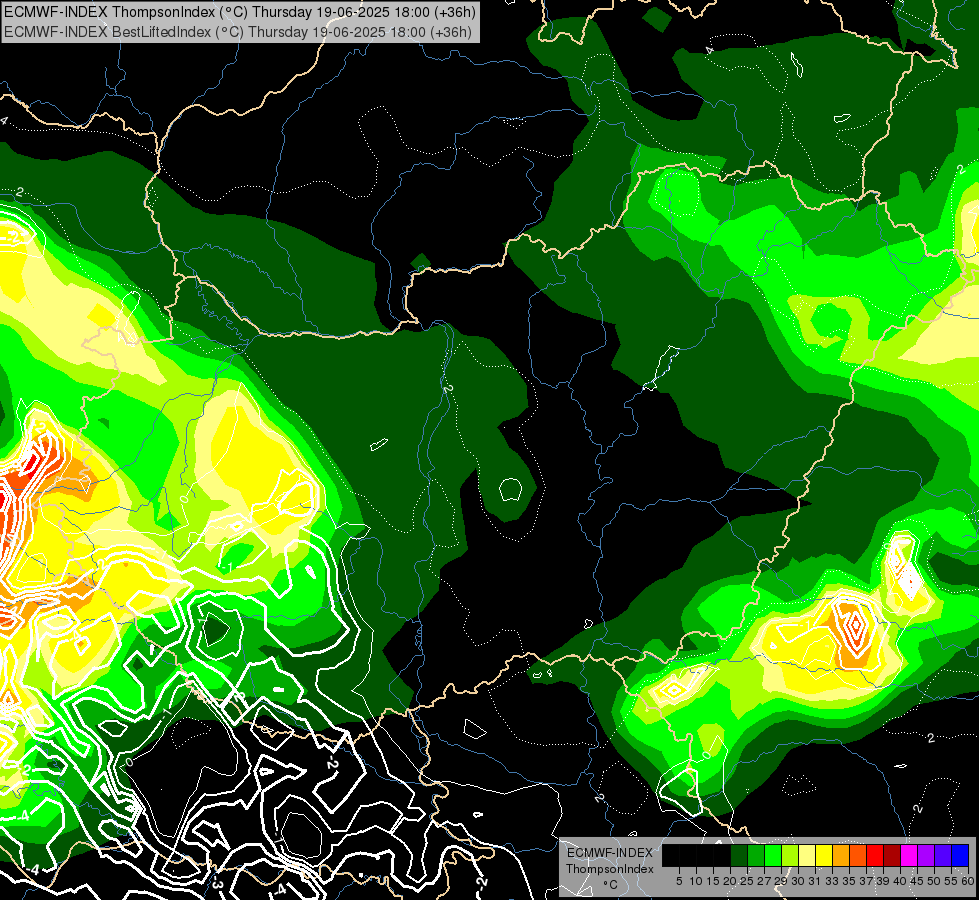Click the legend tick value 45
Image resolution: width=979 pixels, height=900 pixels.
pyautogui.click(x=917, y=881)
